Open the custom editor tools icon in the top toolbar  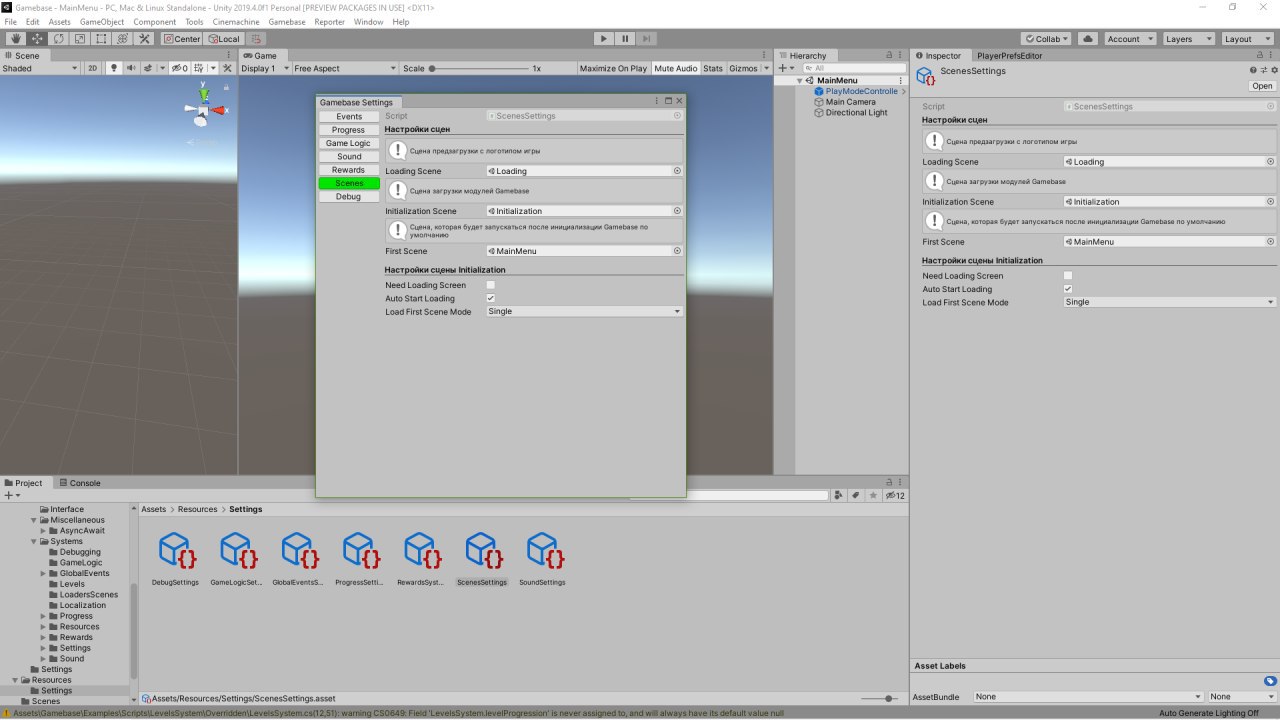(144, 38)
